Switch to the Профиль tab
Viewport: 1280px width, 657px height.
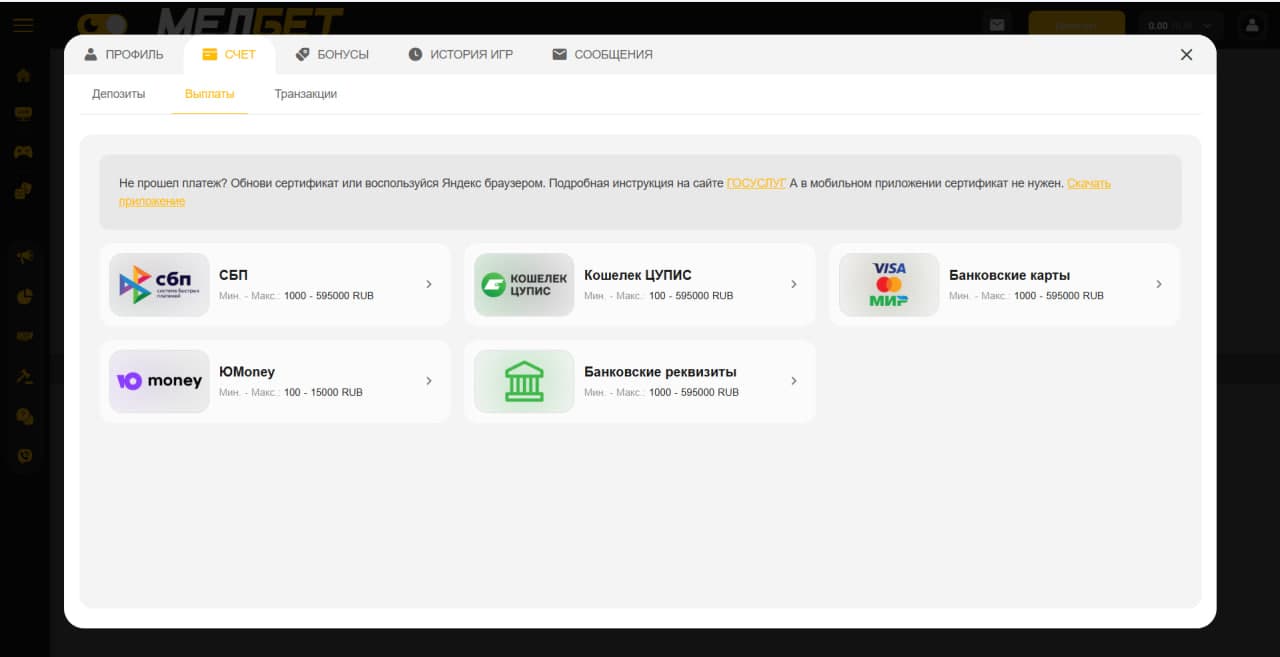(124, 55)
